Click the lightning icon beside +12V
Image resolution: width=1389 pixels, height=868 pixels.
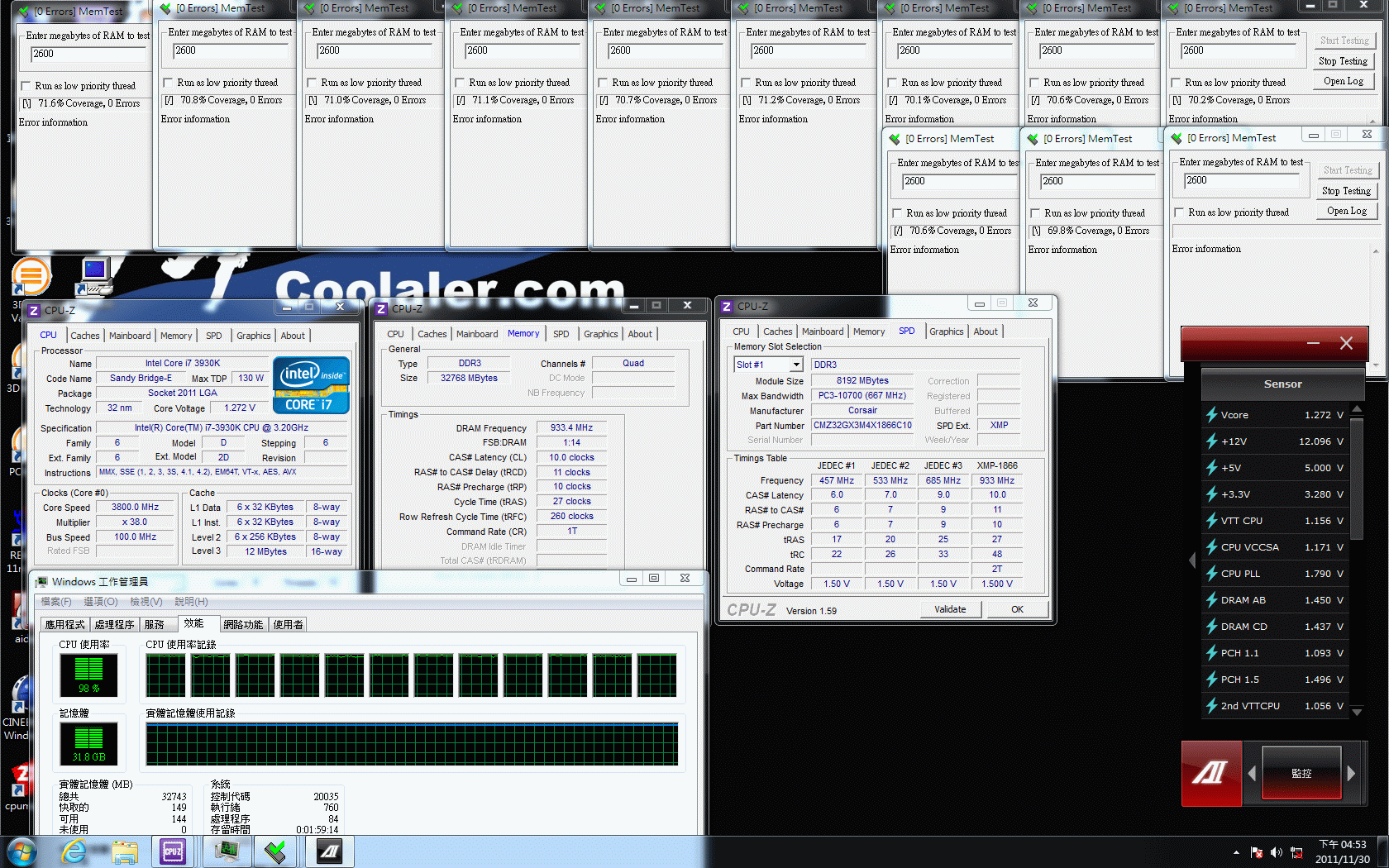click(1211, 441)
